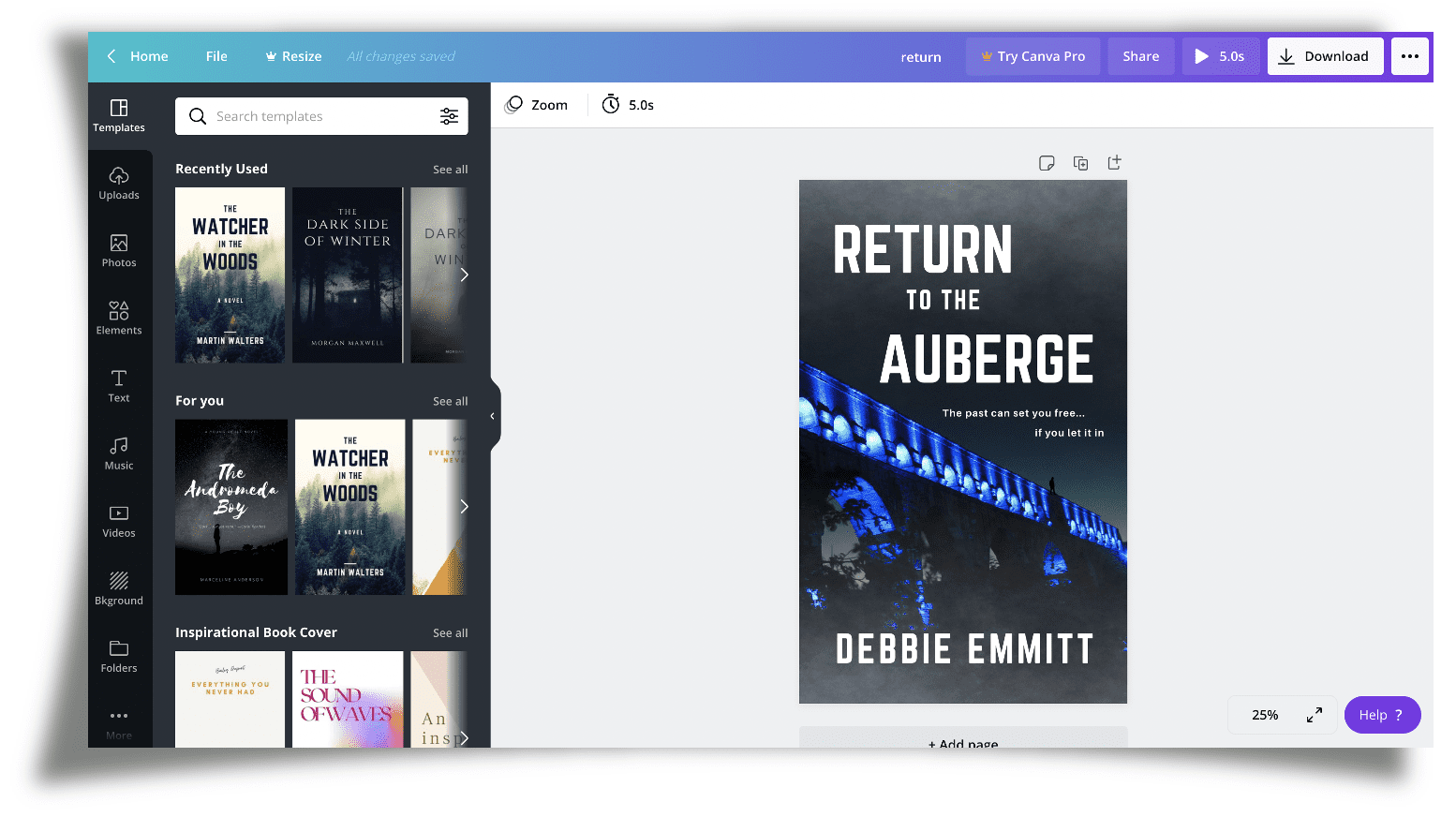Screen dimensions: 1456x817
Task: Open the Elements sidebar tab
Action: tap(119, 319)
